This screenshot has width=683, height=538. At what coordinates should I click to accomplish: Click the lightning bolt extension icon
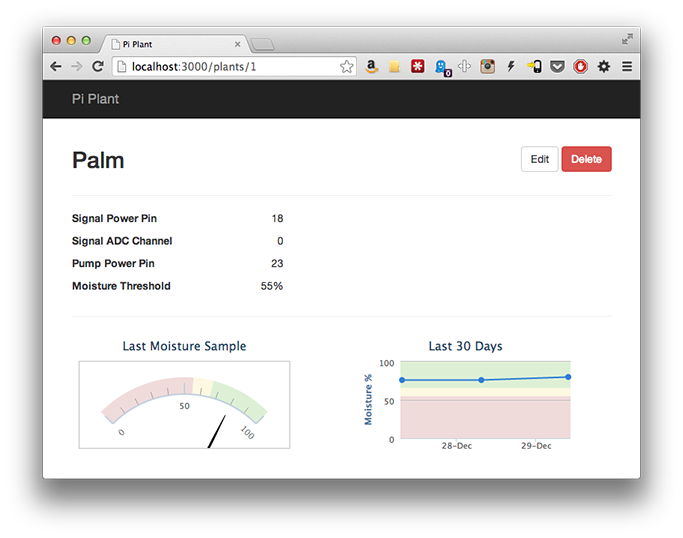pos(511,66)
